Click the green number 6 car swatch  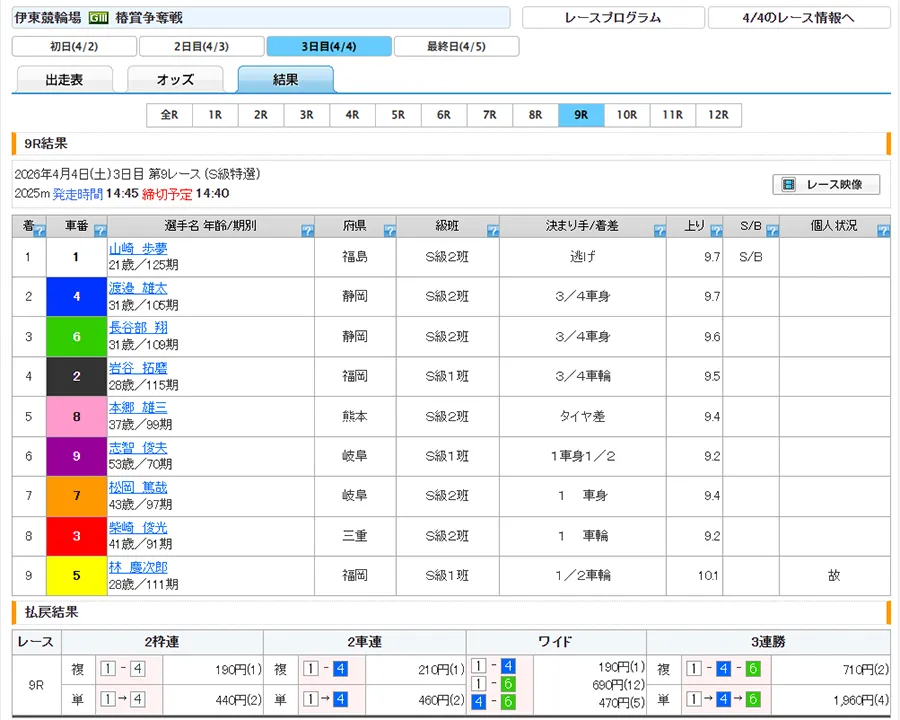pyautogui.click(x=77, y=337)
